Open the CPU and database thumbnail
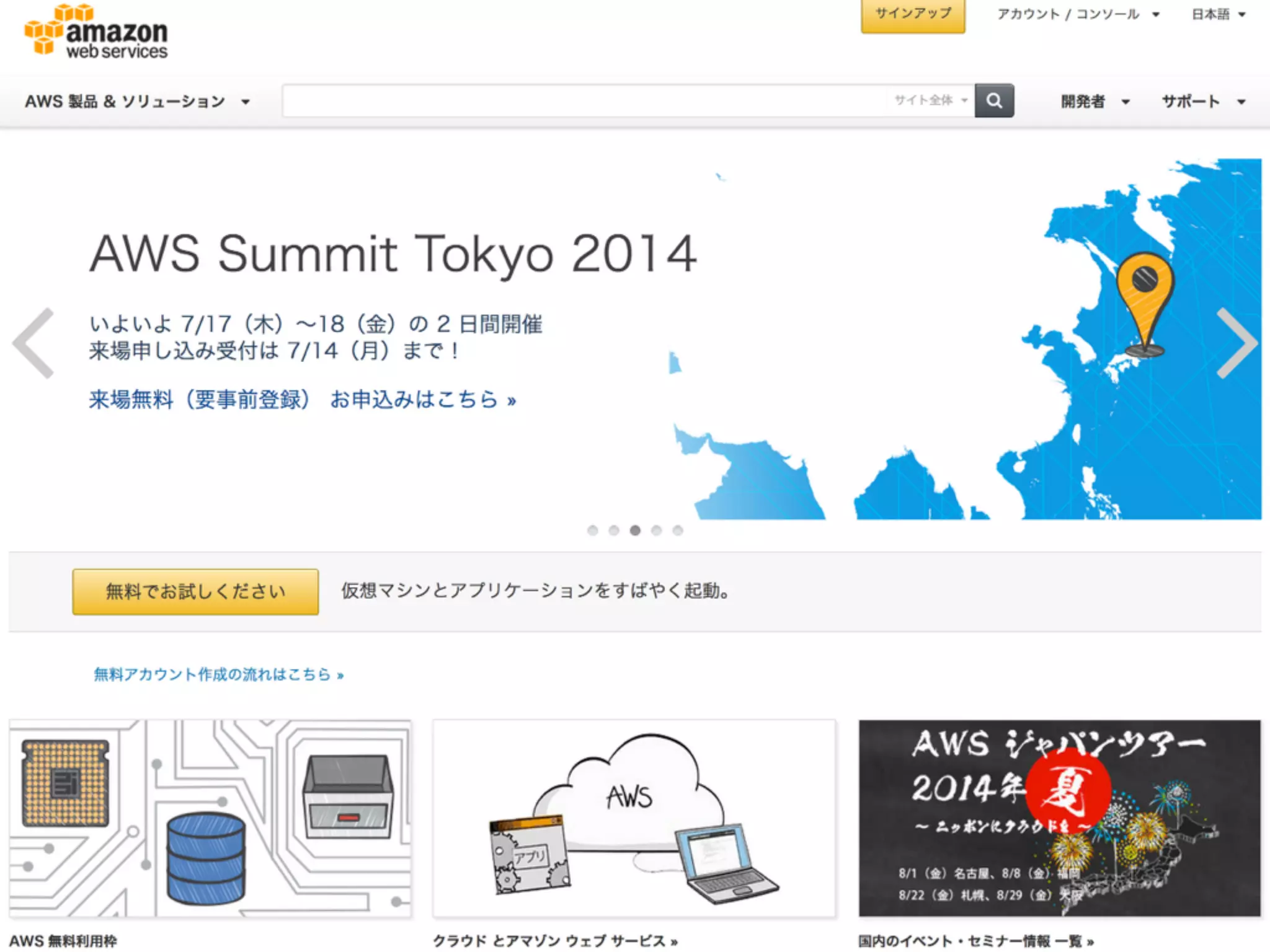 click(210, 818)
